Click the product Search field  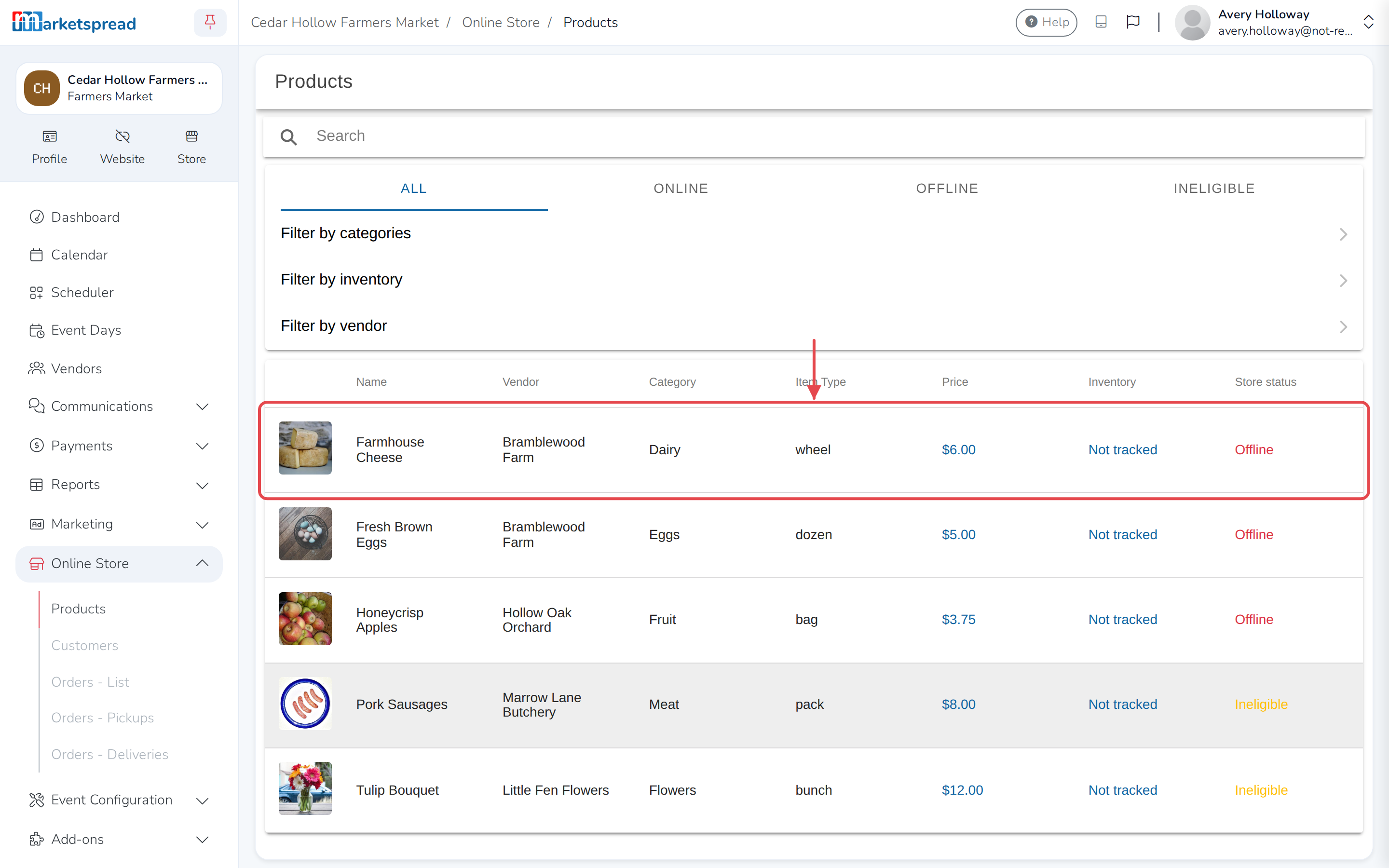click(x=814, y=136)
